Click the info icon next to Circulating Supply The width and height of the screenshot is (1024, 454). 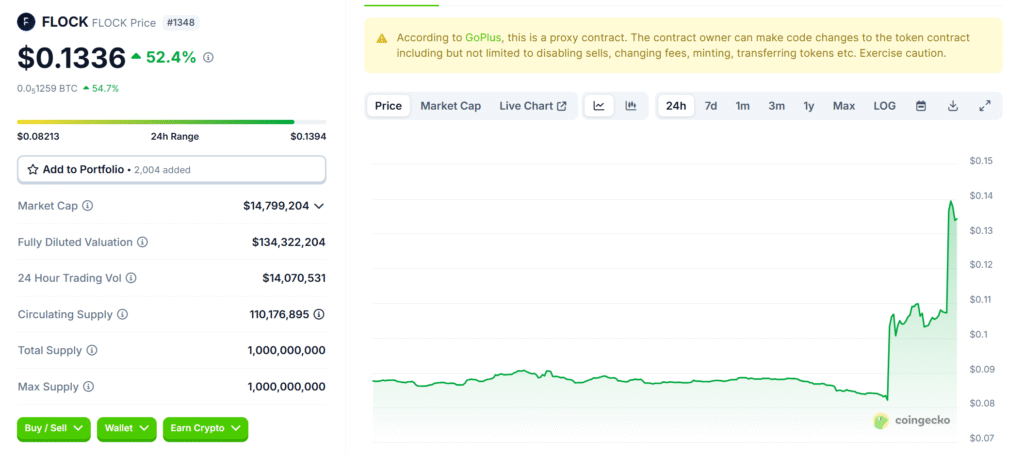point(122,314)
